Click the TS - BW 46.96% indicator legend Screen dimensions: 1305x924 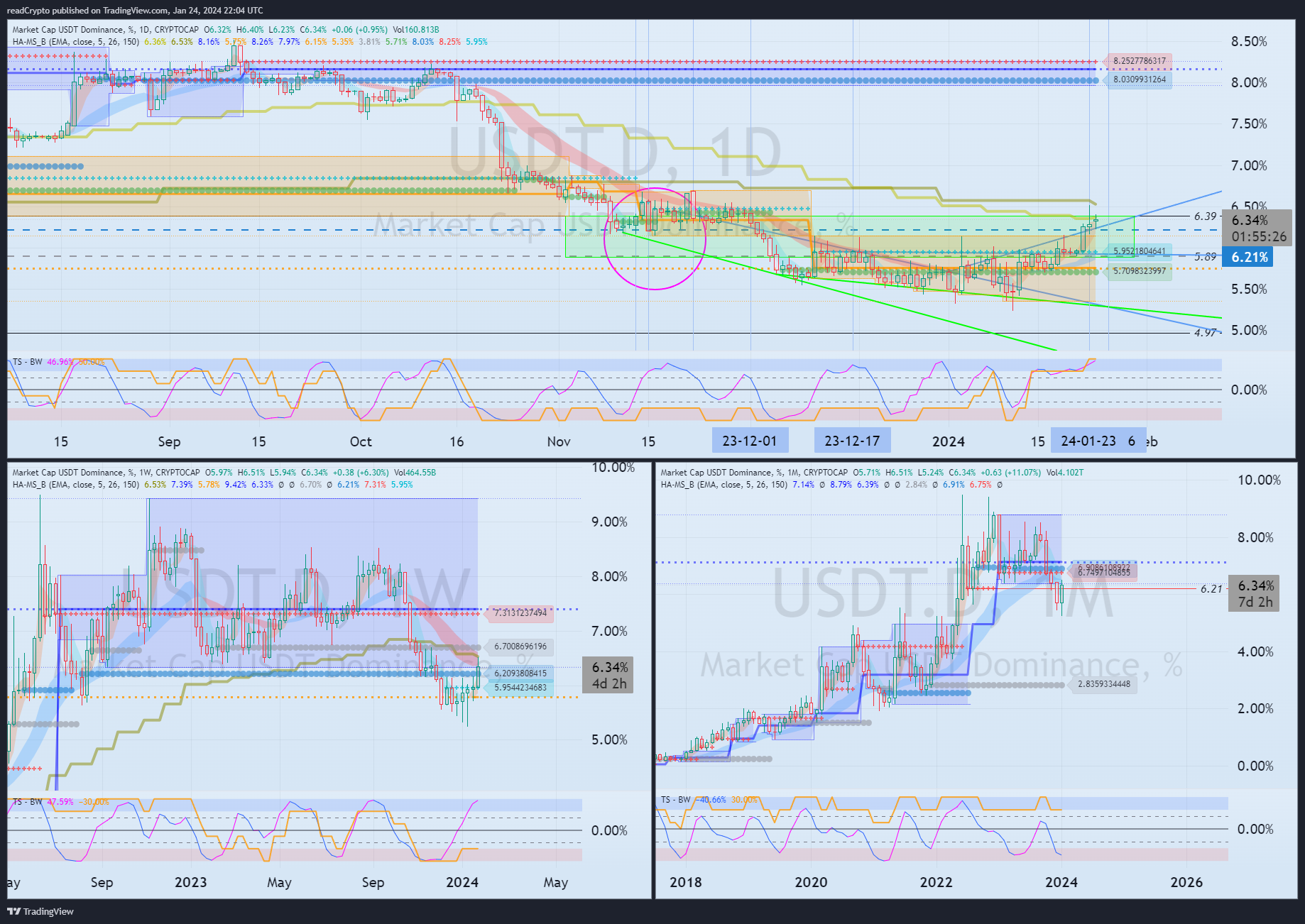pyautogui.click(x=58, y=362)
